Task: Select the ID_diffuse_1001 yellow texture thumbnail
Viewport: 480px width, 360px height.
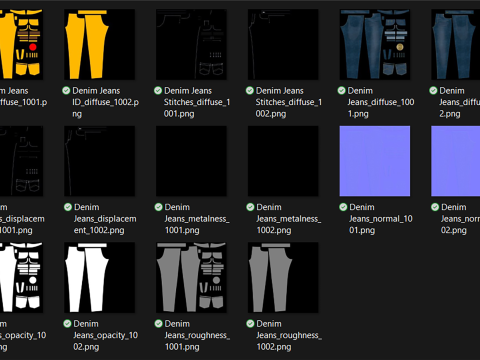Action: [x=21, y=44]
